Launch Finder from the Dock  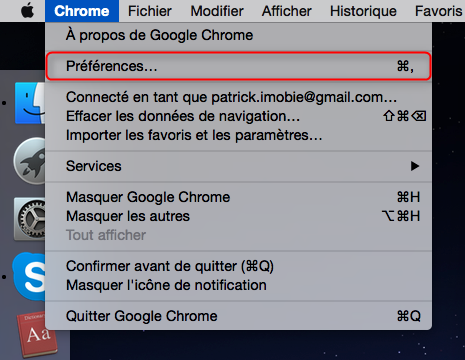click(x=30, y=103)
